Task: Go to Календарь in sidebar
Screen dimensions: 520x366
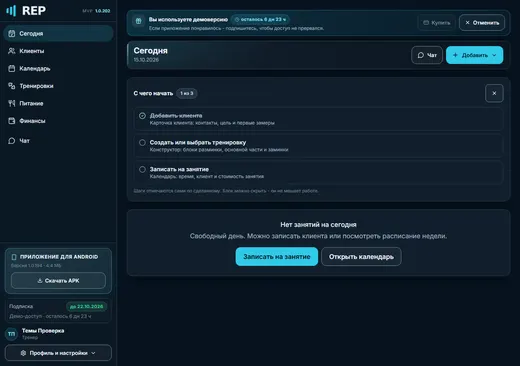Action: (x=58, y=68)
